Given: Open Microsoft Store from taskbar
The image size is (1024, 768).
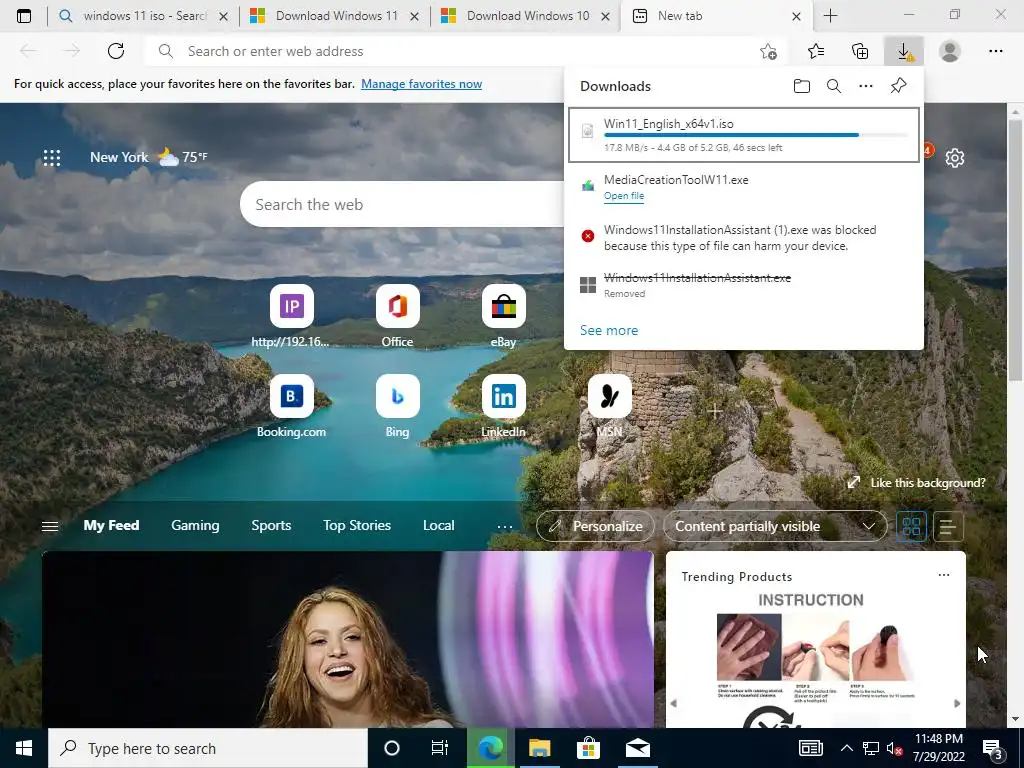Looking at the screenshot, I should point(588,748).
